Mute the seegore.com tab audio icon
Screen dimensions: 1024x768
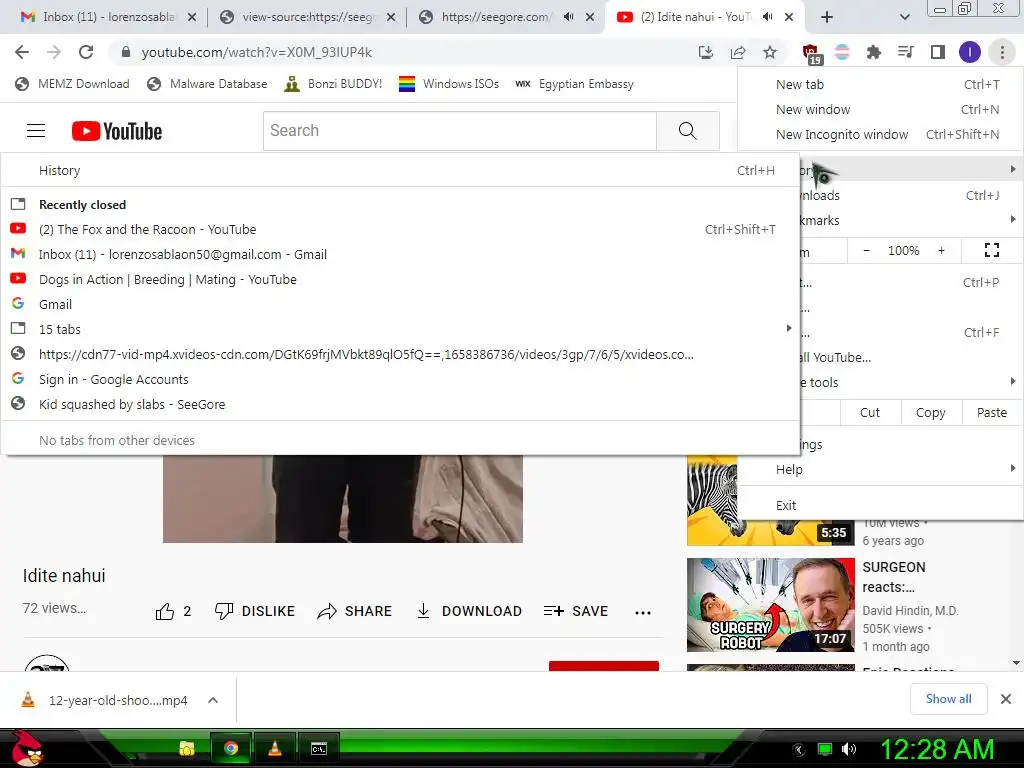569,17
